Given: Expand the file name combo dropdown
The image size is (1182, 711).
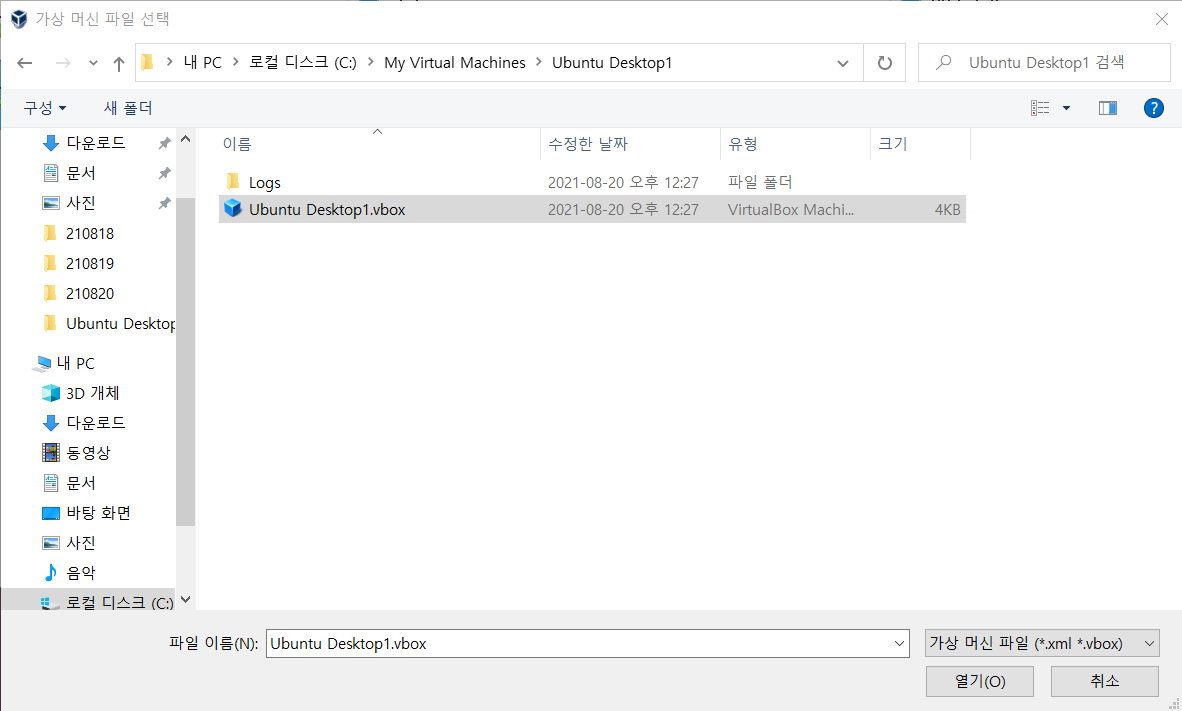Looking at the screenshot, I should (899, 644).
